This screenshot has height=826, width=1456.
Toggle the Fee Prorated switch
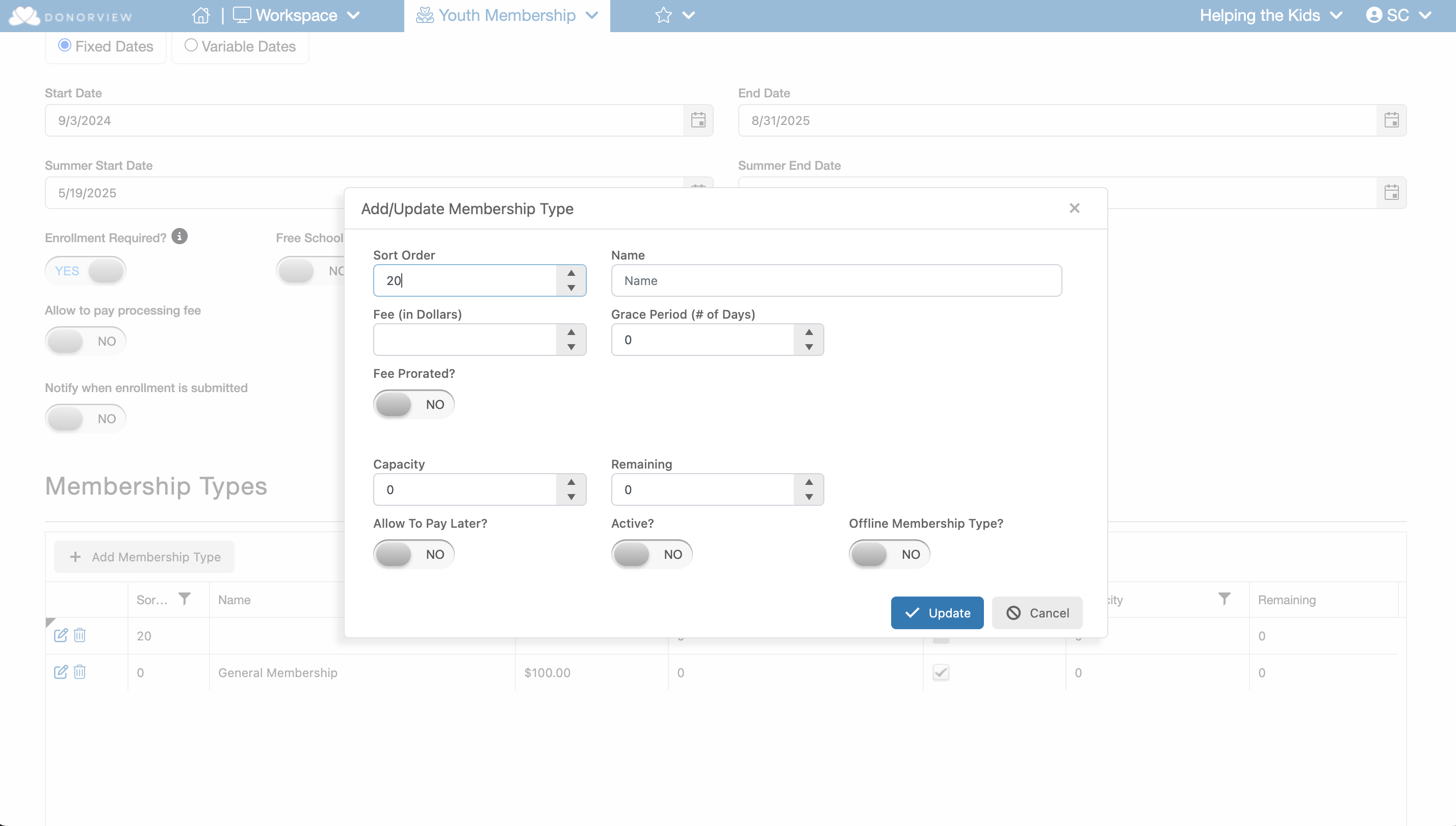pyautogui.click(x=413, y=404)
